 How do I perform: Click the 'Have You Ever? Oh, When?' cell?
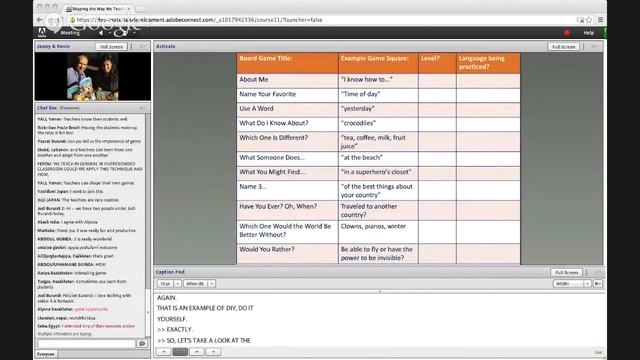(287, 211)
